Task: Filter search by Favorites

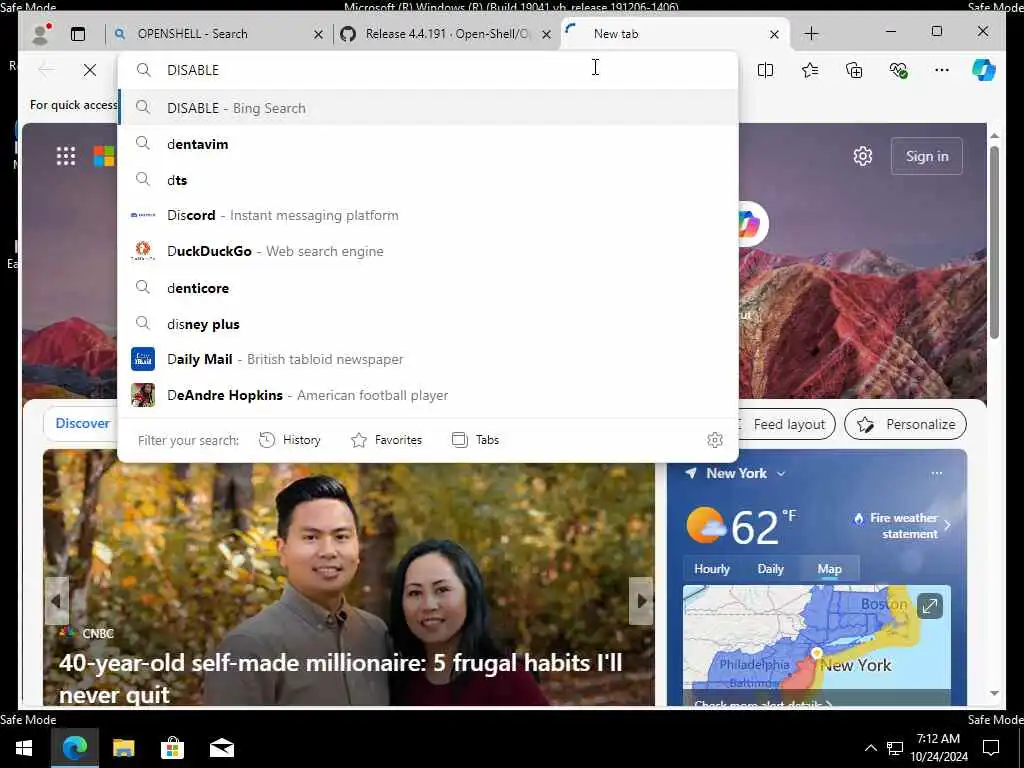Action: (387, 440)
